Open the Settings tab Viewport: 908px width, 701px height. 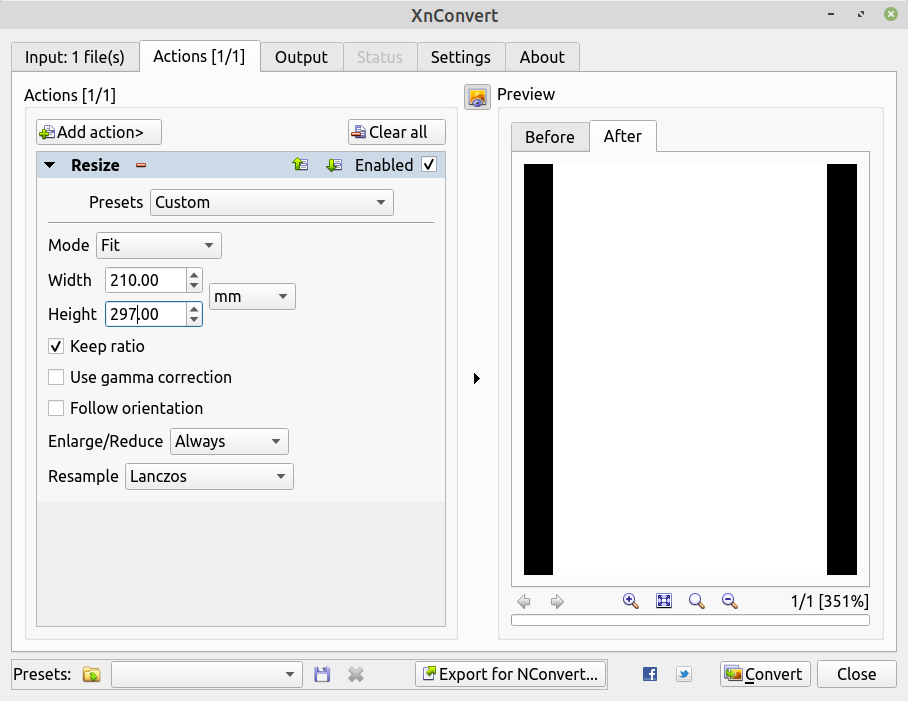(x=460, y=57)
